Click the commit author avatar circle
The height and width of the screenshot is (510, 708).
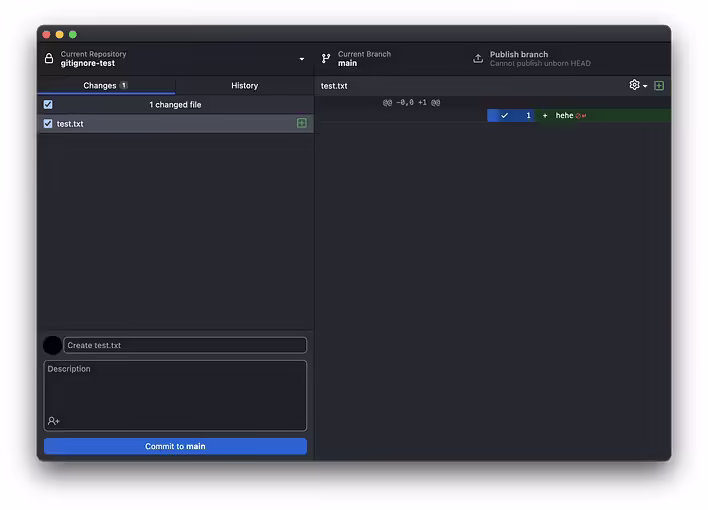click(52, 345)
